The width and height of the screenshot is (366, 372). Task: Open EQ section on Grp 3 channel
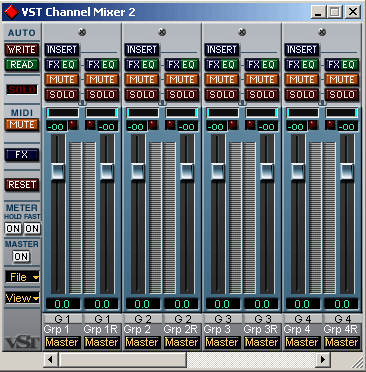(x=229, y=65)
